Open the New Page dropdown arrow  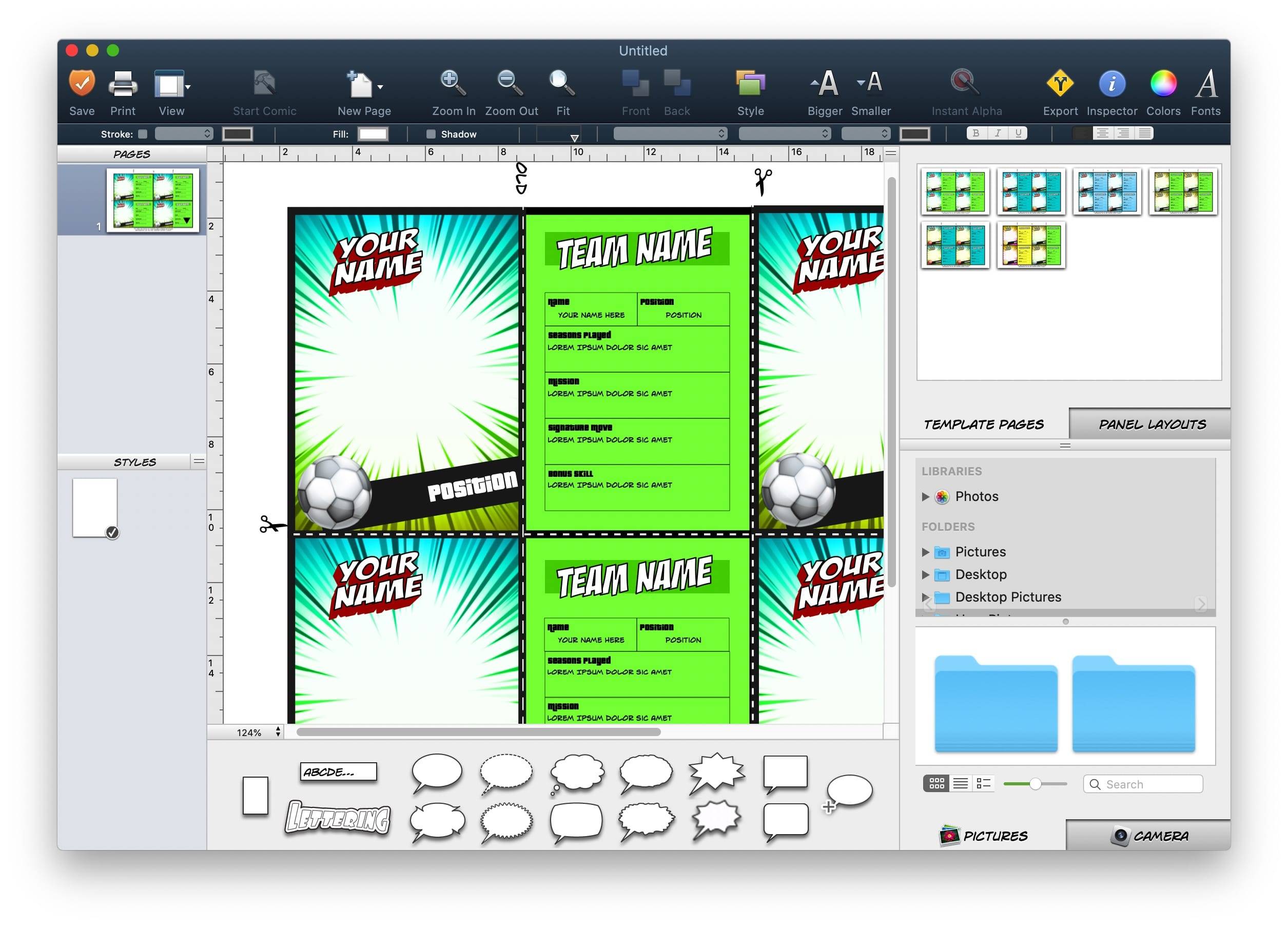click(380, 87)
